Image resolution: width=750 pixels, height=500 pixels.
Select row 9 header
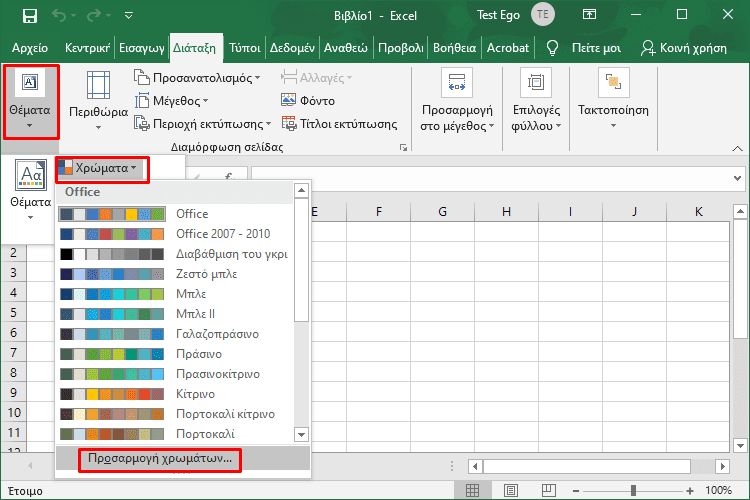(13, 393)
